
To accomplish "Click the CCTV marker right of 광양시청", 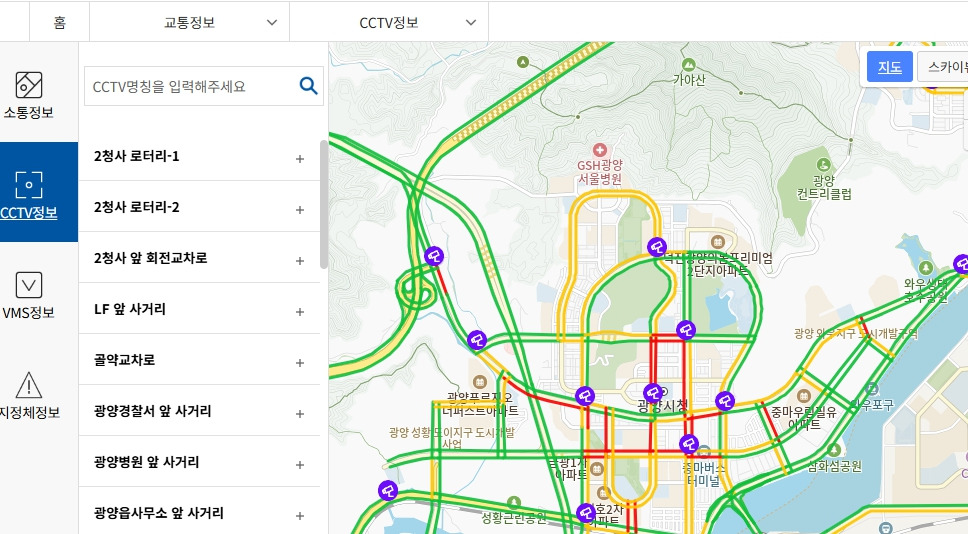I will click(x=725, y=401).
